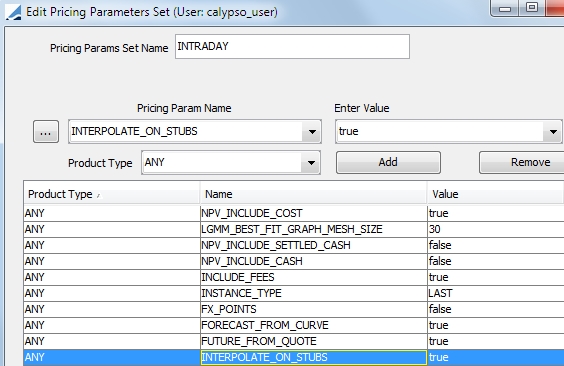Click the Add button

388,163
